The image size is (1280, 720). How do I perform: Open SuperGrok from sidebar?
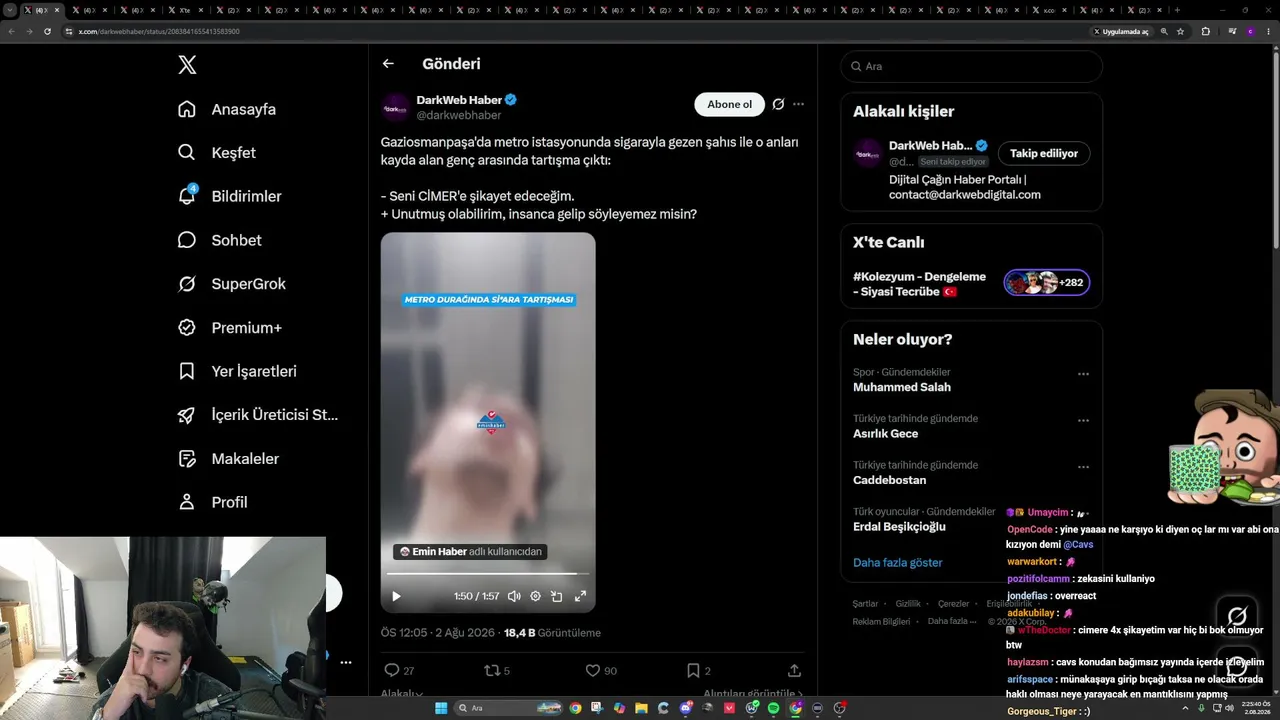pyautogui.click(x=232, y=284)
